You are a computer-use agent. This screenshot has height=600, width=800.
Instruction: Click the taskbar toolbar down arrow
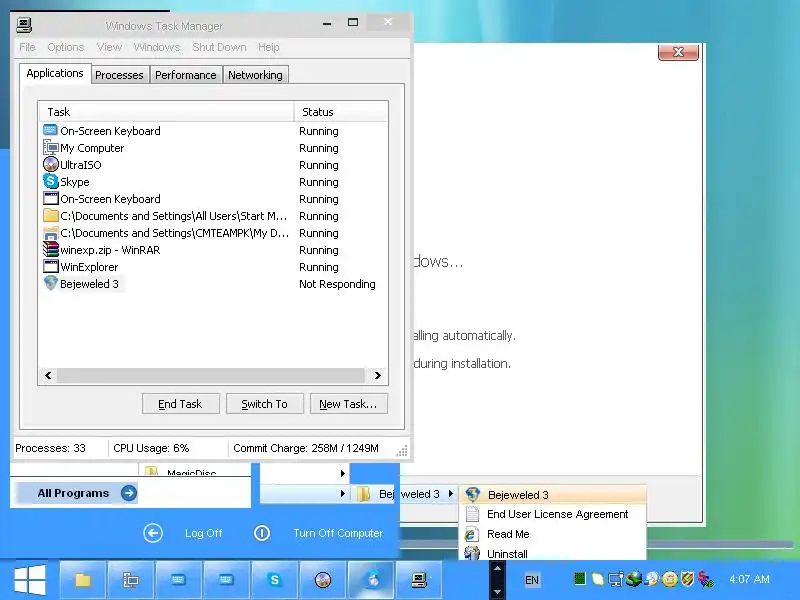pyautogui.click(x=497, y=592)
